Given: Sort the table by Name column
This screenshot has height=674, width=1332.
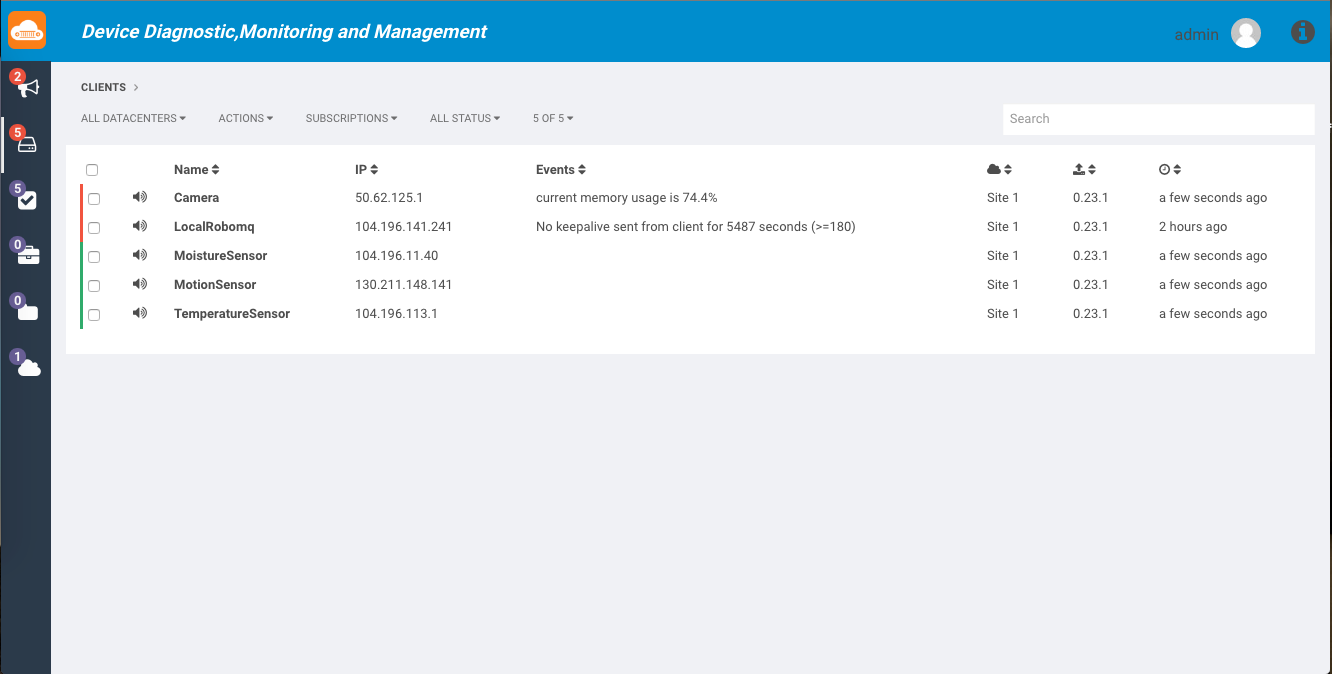Looking at the screenshot, I should tap(196, 170).
